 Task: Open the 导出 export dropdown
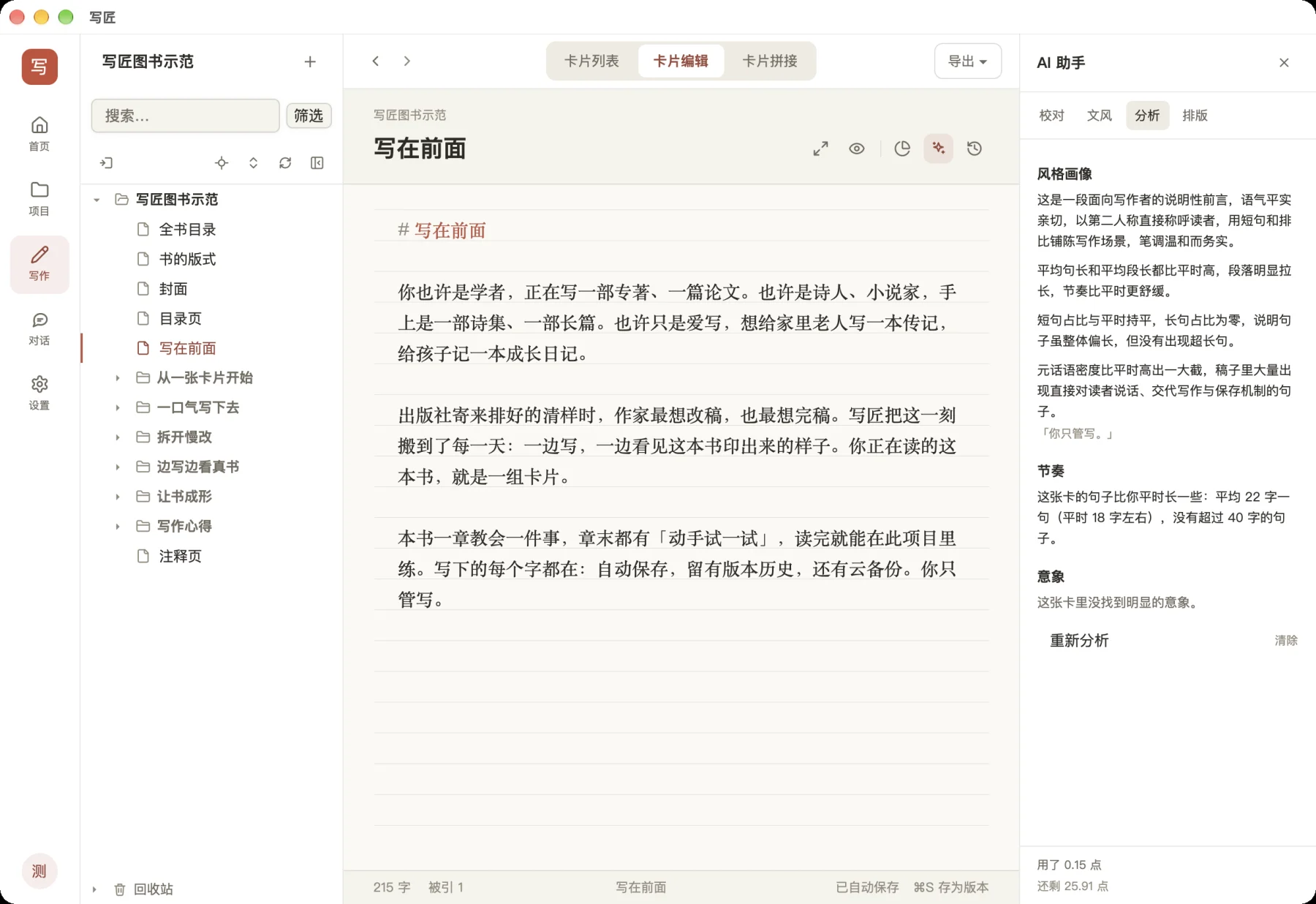[967, 61]
